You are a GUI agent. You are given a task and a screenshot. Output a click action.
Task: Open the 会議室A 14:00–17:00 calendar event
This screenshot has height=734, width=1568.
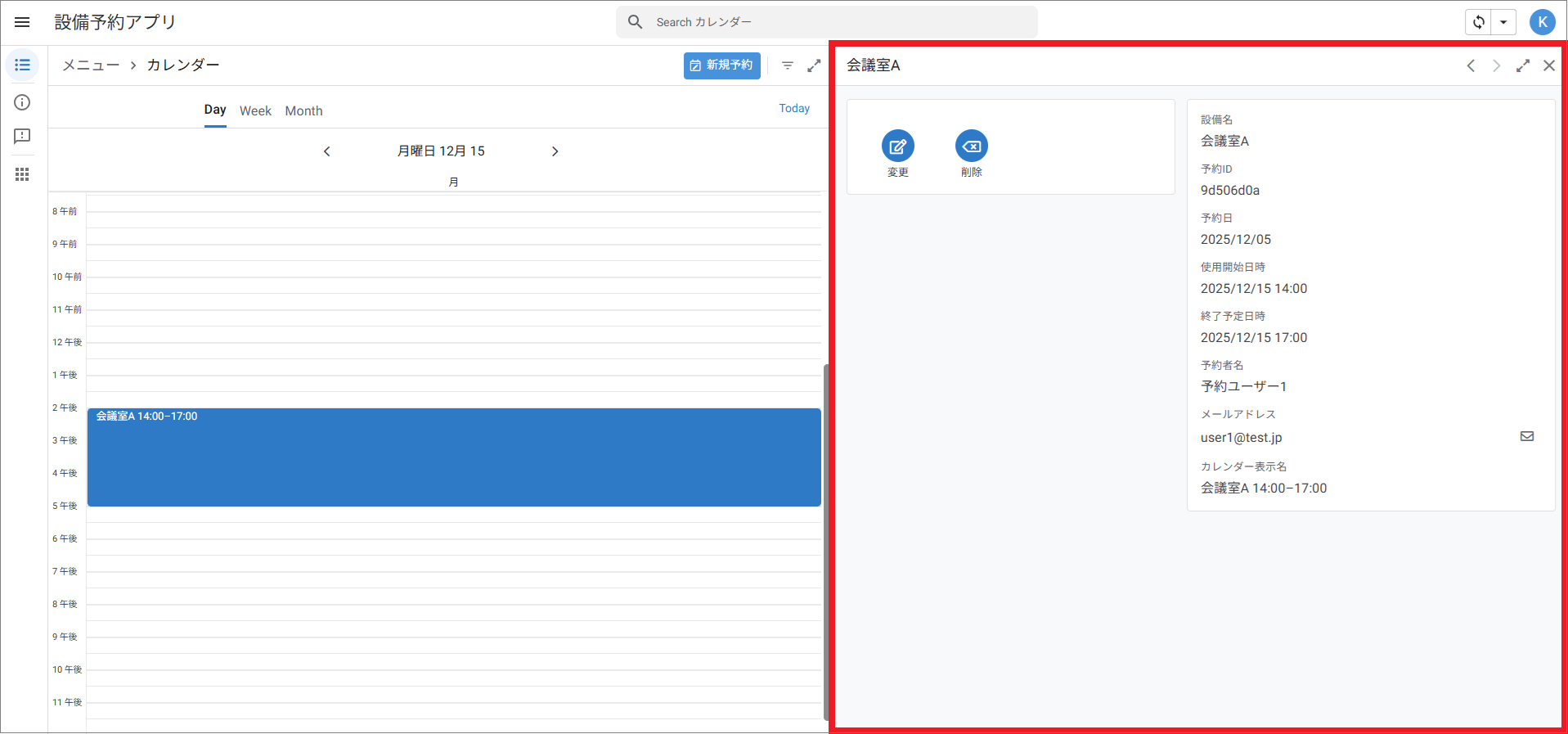pos(454,457)
